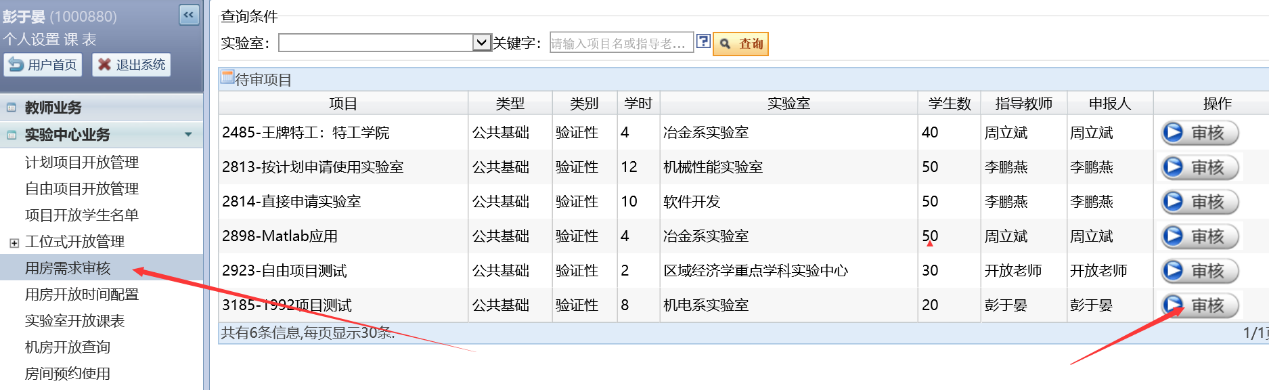
Task: Click the 学生数 column header
Action: point(950,104)
